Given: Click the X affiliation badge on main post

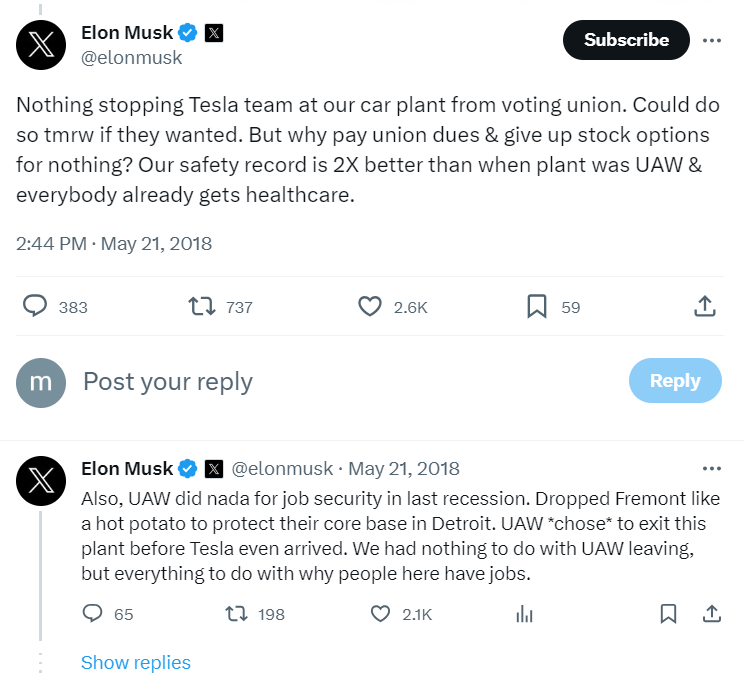Looking at the screenshot, I should pos(214,33).
